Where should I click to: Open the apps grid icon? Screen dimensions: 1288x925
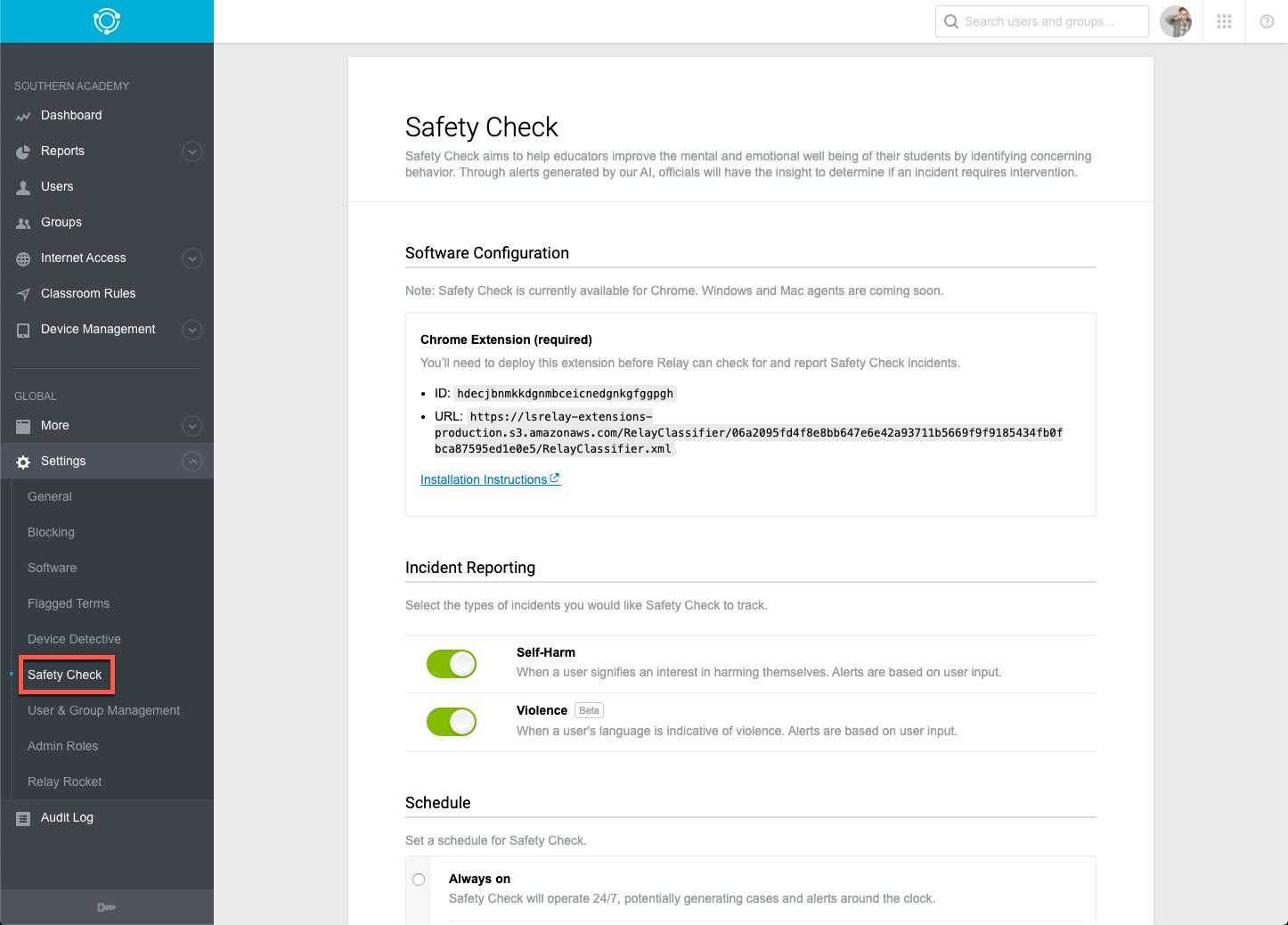(x=1224, y=21)
